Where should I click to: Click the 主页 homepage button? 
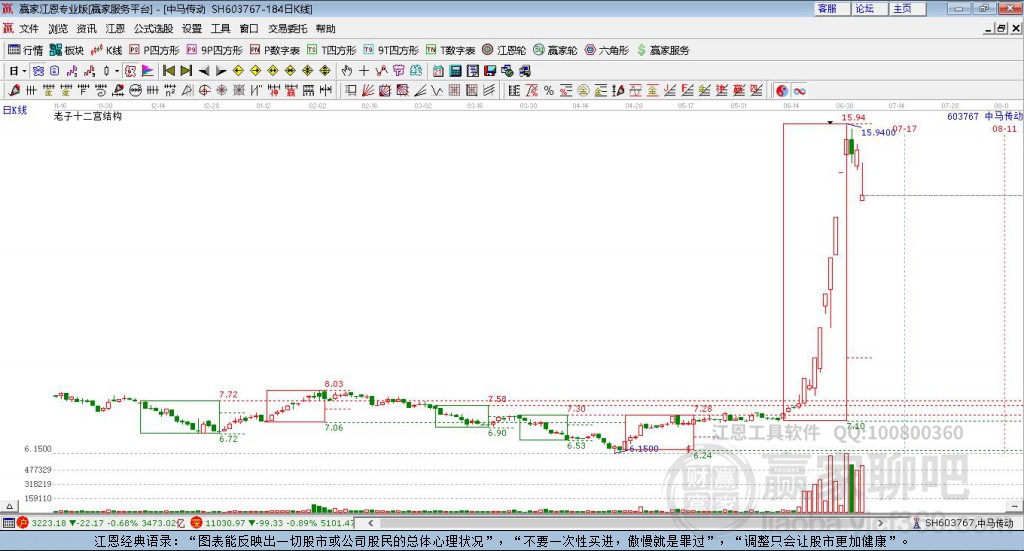[x=906, y=8]
